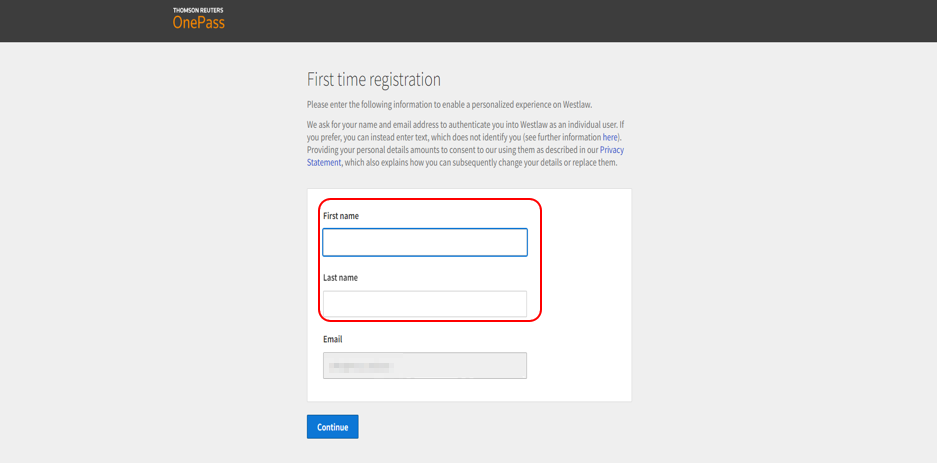Click the 'First name' field label
This screenshot has height=463, width=937.
coord(341,216)
